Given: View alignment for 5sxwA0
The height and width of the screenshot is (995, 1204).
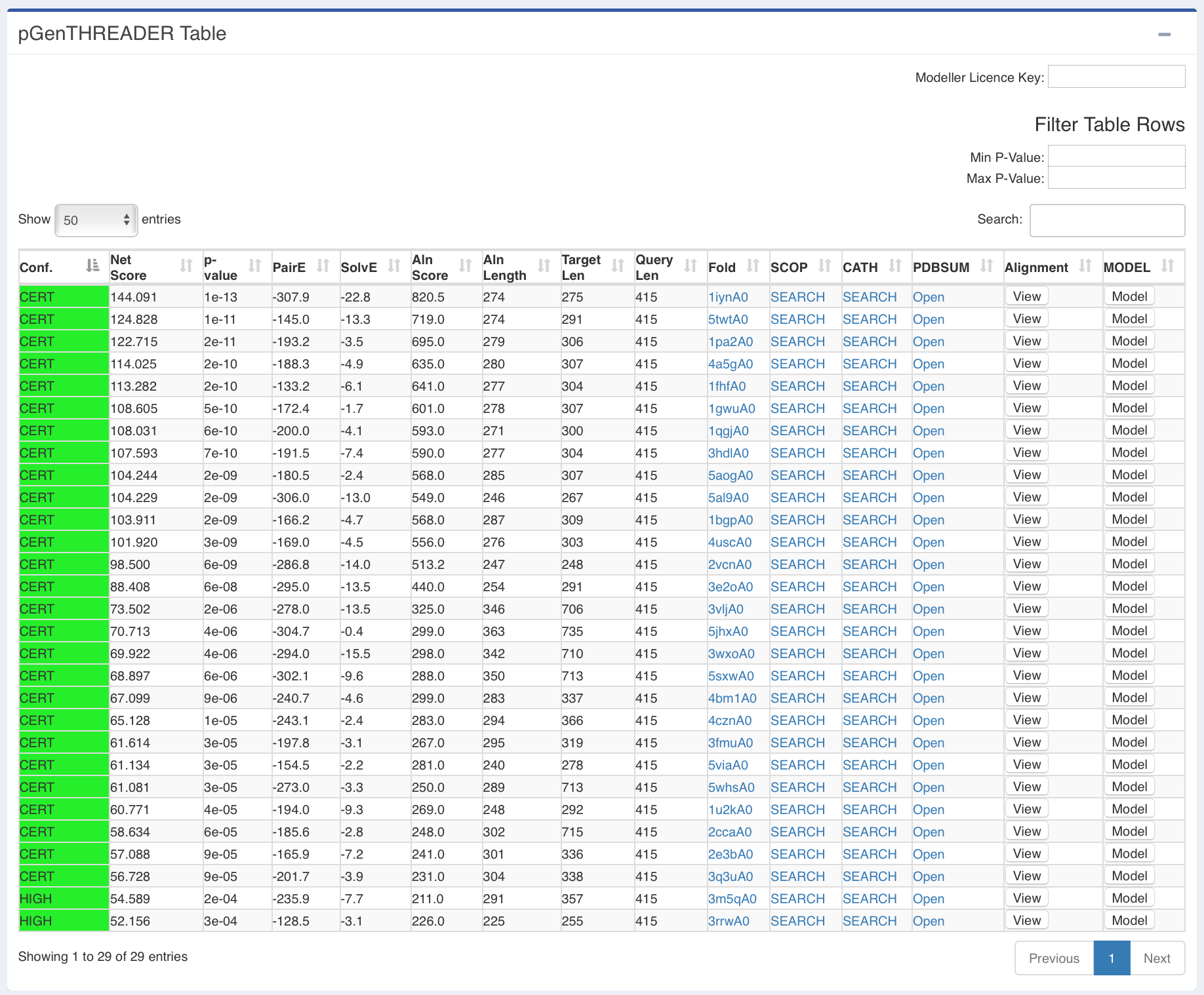Looking at the screenshot, I should (x=1027, y=675).
